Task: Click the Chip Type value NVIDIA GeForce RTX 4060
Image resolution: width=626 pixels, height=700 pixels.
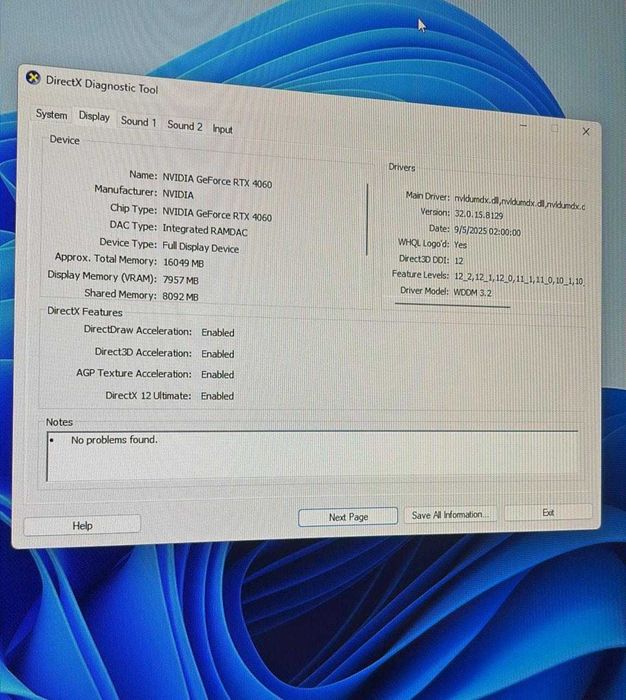Action: (217, 214)
